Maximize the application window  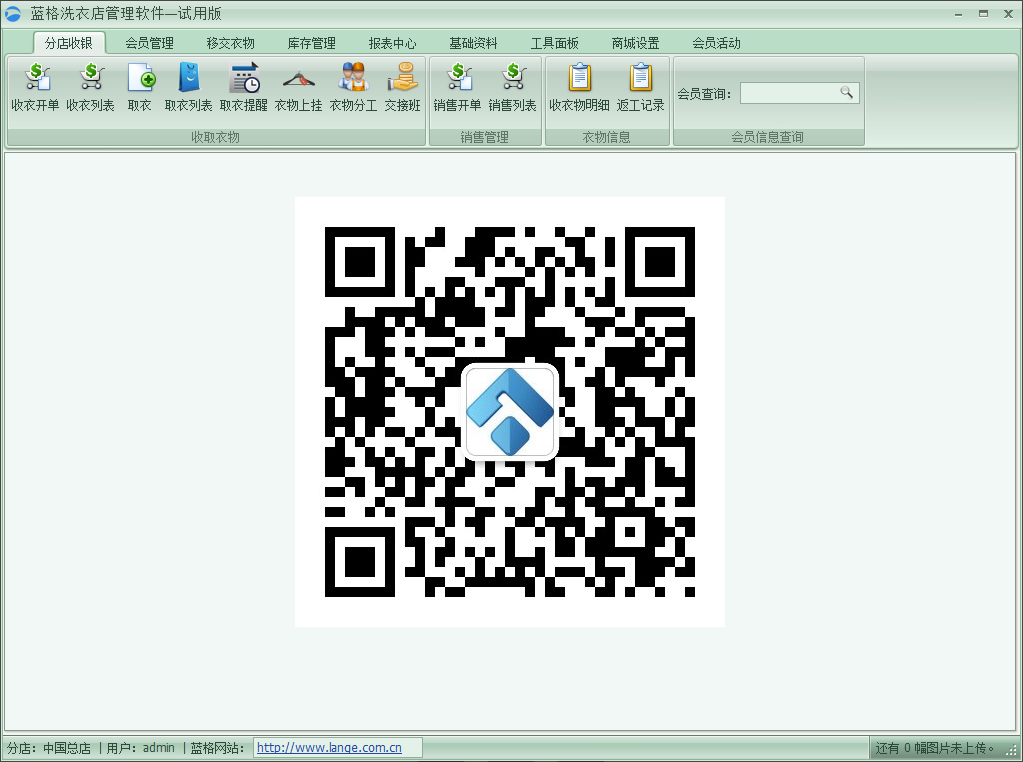coord(983,14)
